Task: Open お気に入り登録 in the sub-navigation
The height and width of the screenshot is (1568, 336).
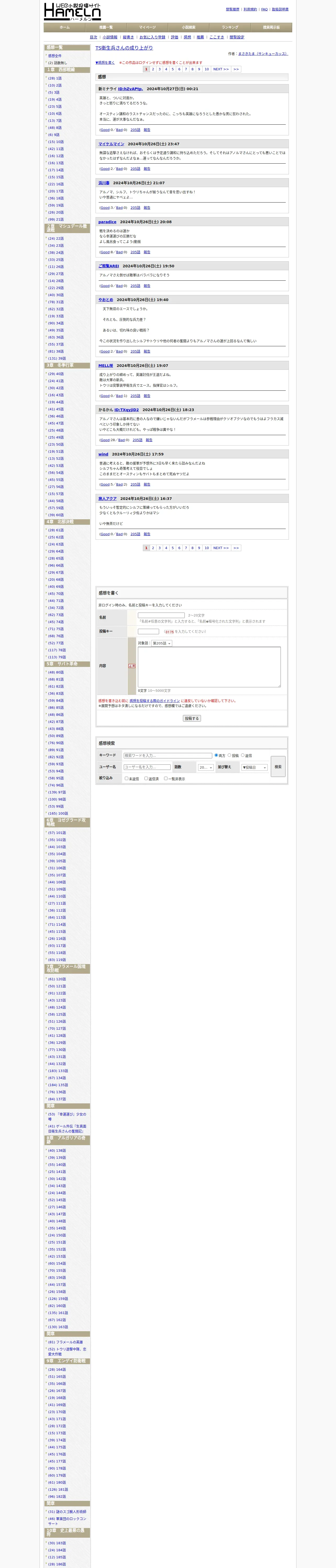Action: tap(153, 37)
